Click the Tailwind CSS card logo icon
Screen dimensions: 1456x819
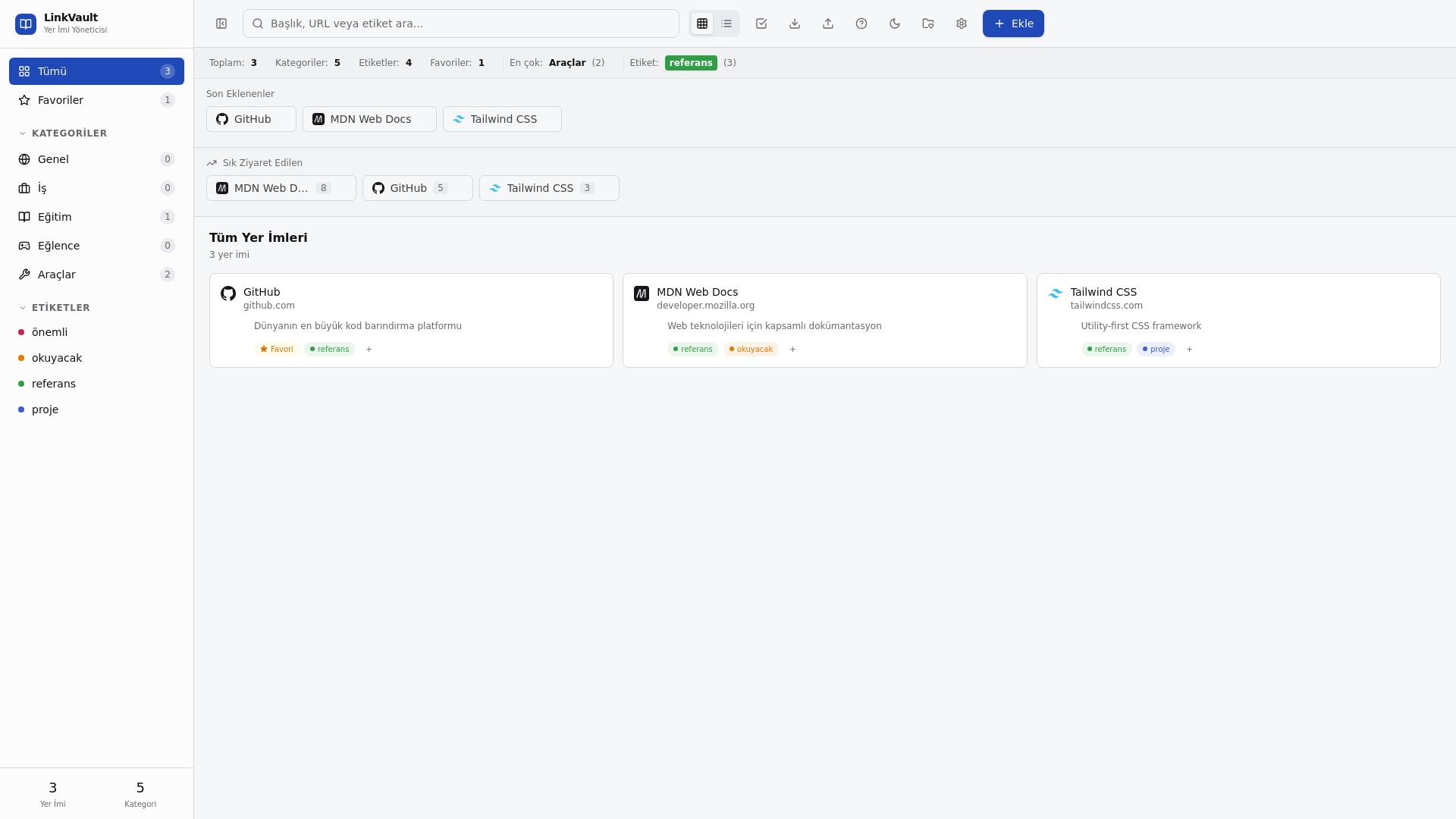[1056, 293]
